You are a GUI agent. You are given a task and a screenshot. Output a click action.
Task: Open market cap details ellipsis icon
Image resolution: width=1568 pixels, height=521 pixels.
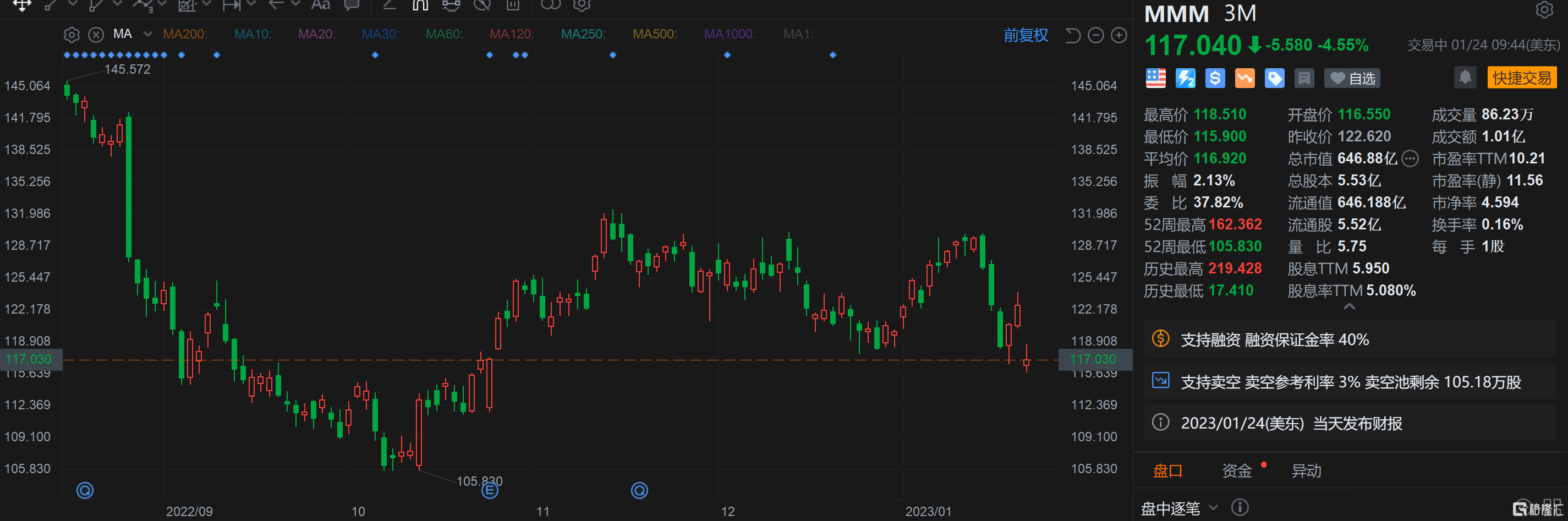[1410, 158]
